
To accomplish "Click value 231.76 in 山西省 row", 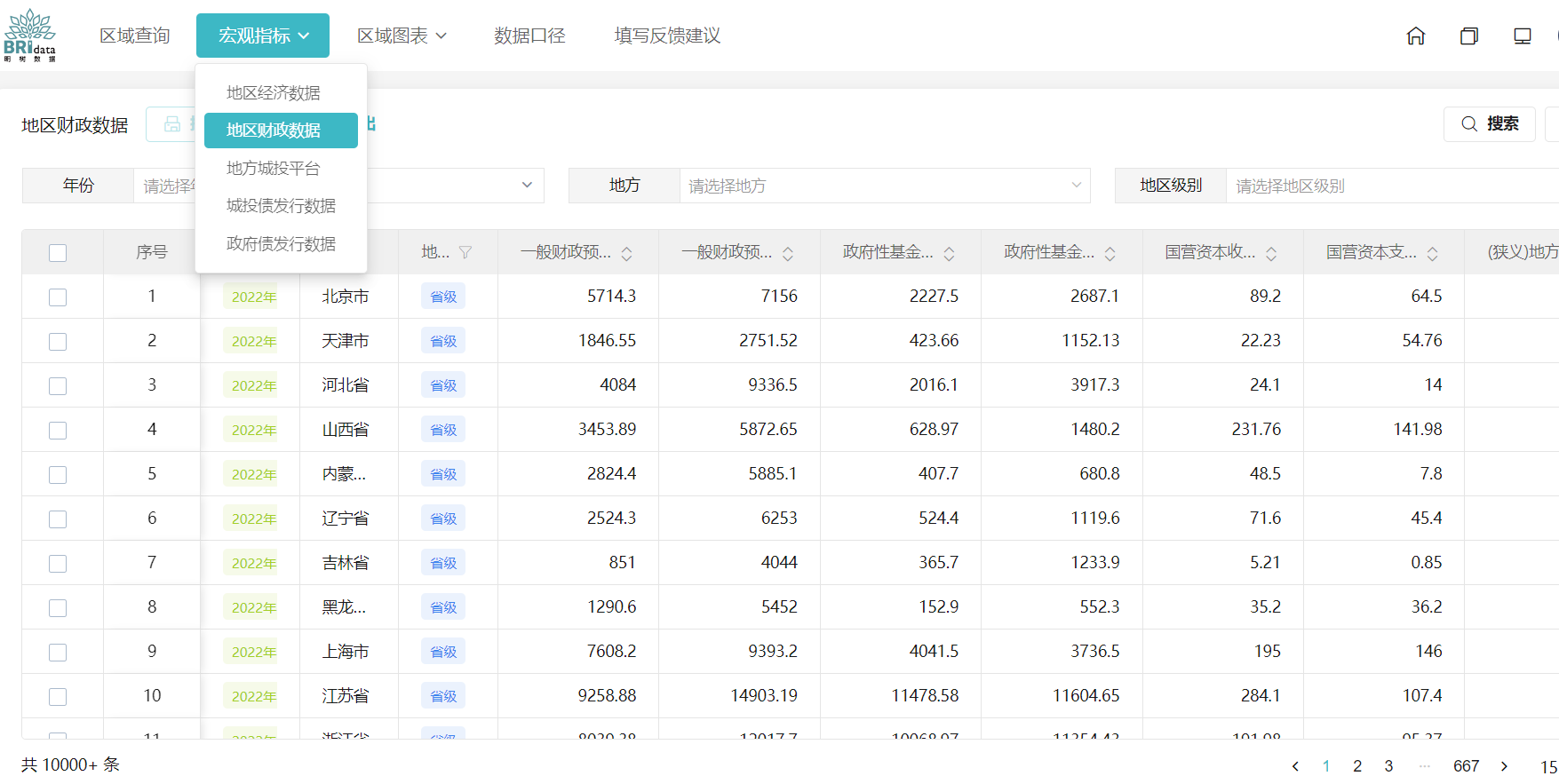I will (x=1256, y=430).
